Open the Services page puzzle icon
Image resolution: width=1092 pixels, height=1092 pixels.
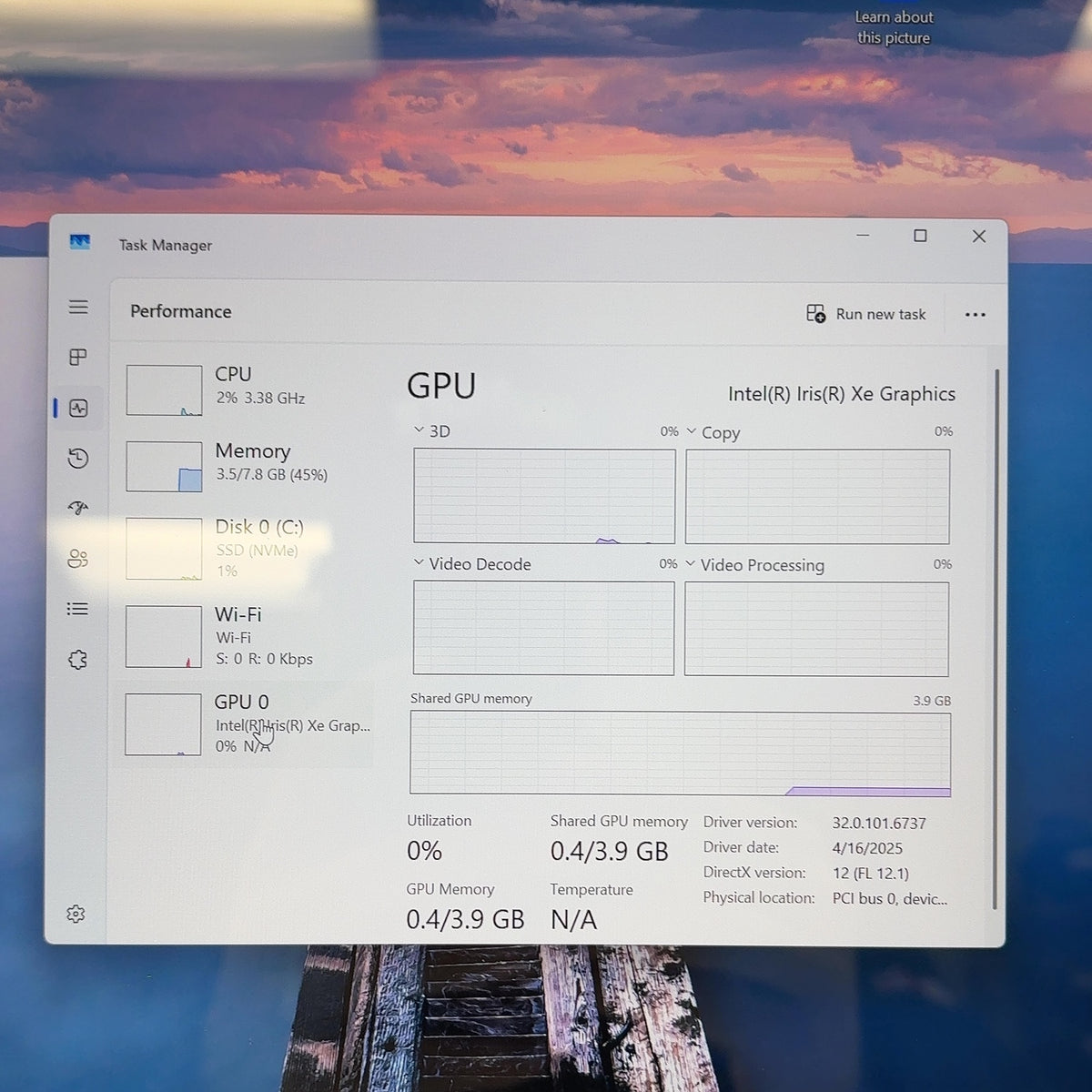[x=78, y=660]
